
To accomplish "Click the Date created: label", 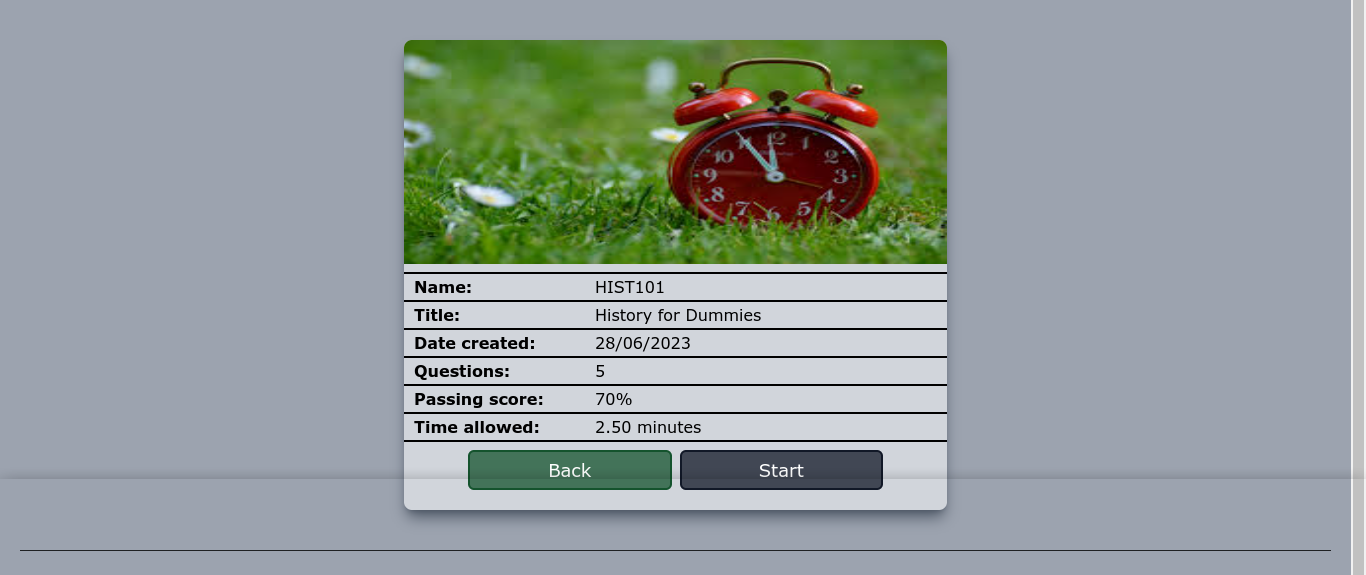I will click(474, 344).
